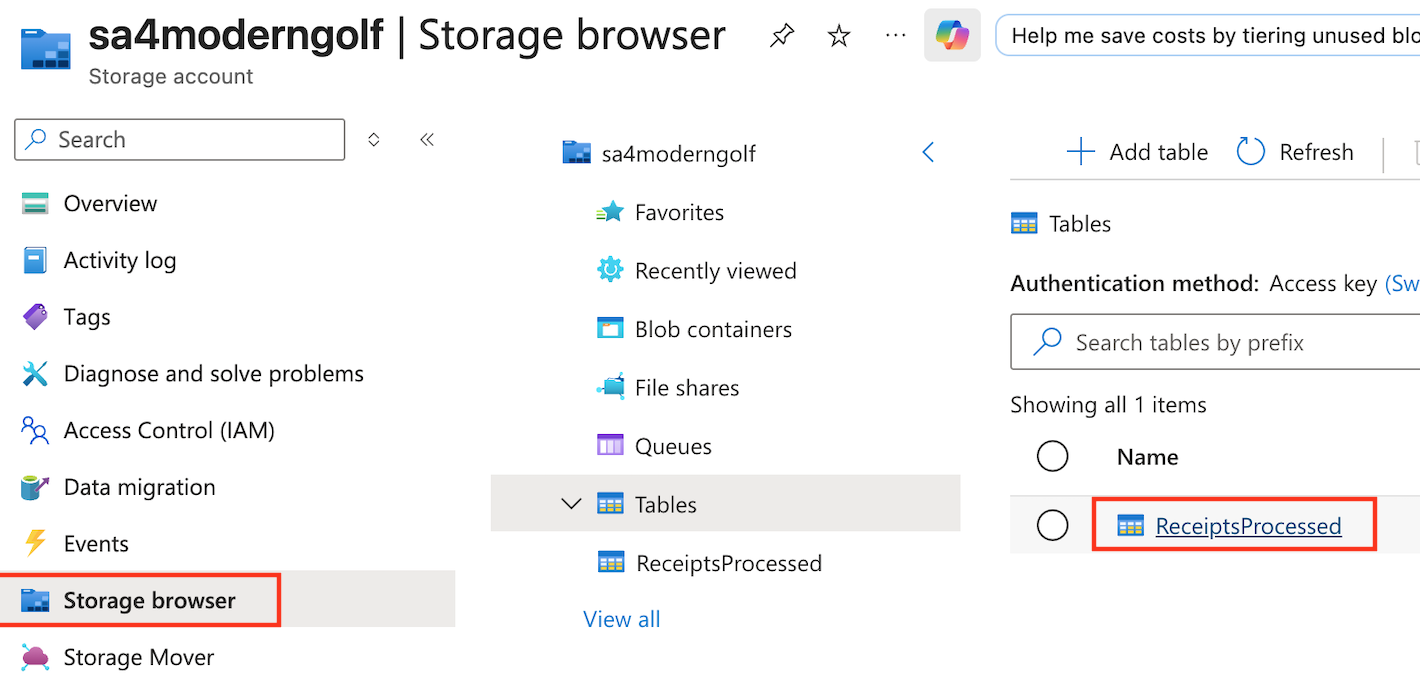Toggle the select-all circle beside Name

point(1052,457)
